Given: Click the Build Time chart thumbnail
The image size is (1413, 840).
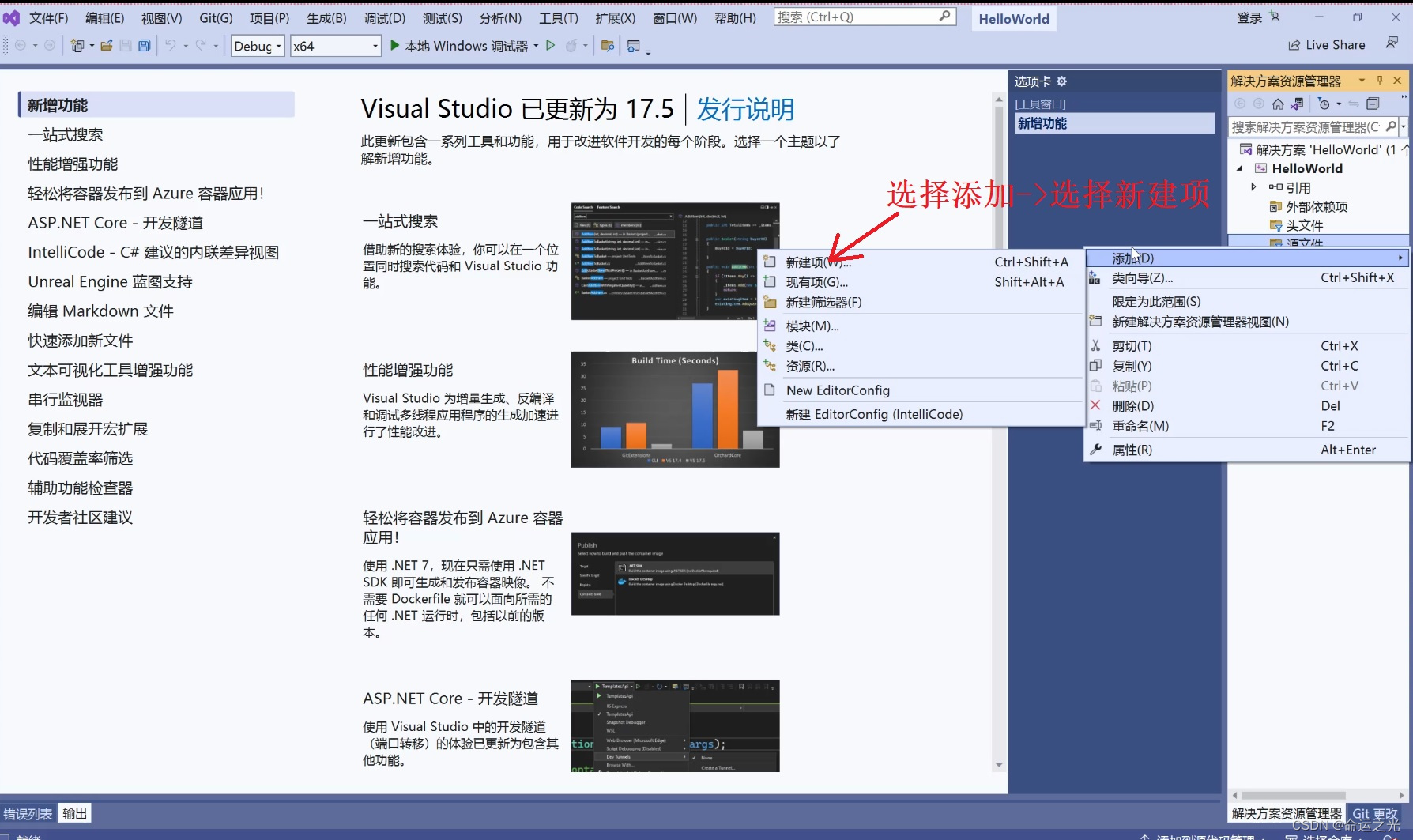Looking at the screenshot, I should click(x=676, y=409).
